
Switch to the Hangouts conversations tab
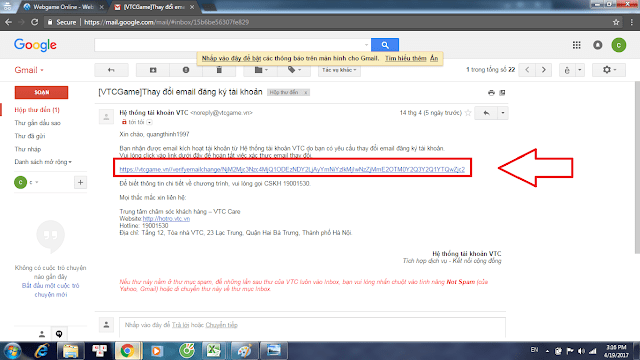pyautogui.click(x=59, y=334)
